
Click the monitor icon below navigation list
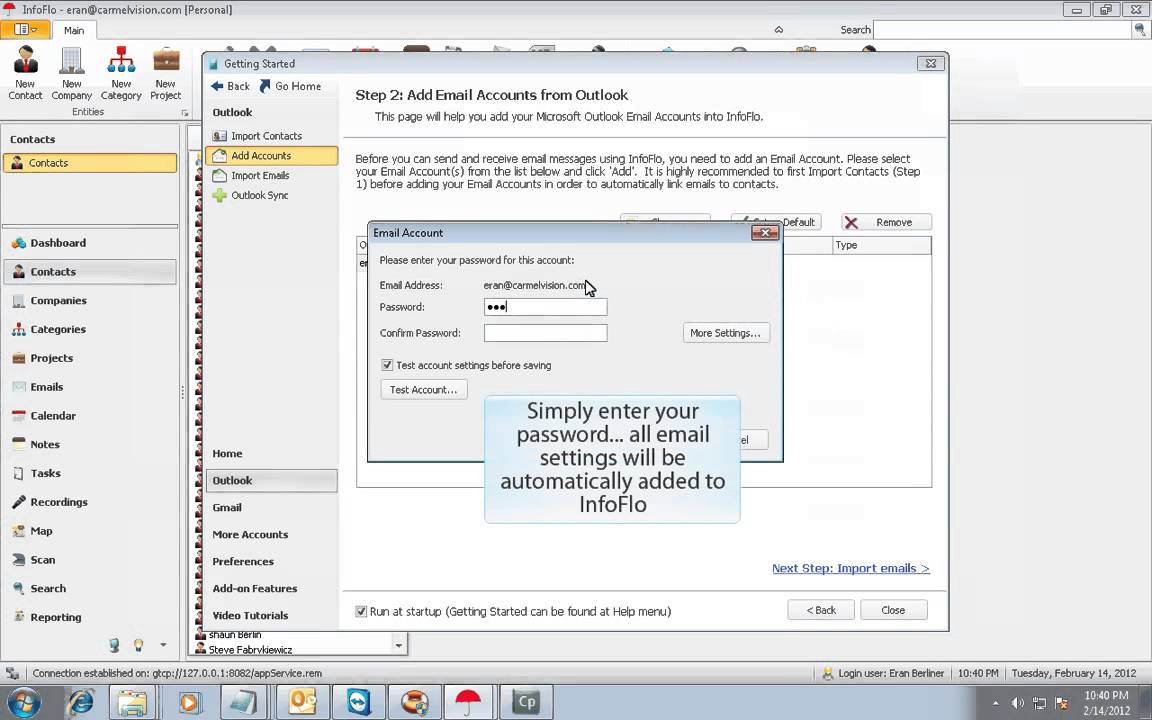[114, 645]
